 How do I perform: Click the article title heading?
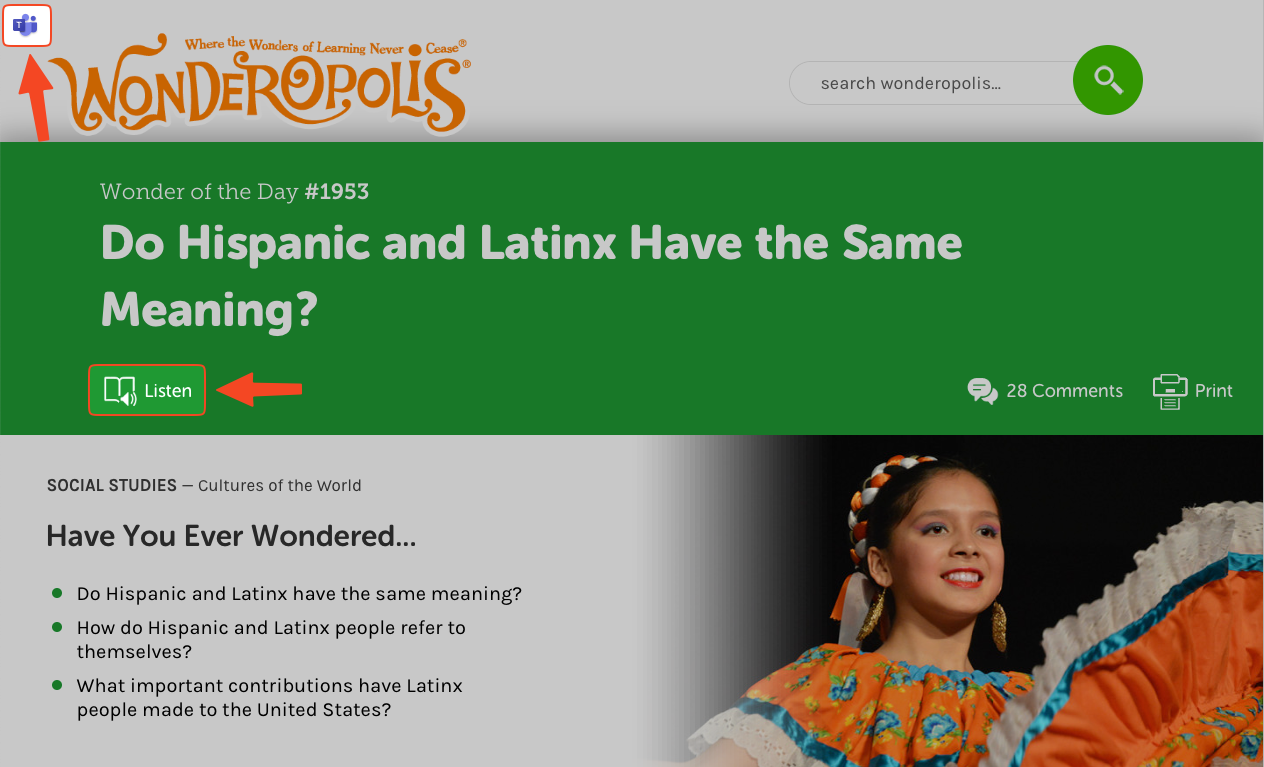click(x=531, y=275)
